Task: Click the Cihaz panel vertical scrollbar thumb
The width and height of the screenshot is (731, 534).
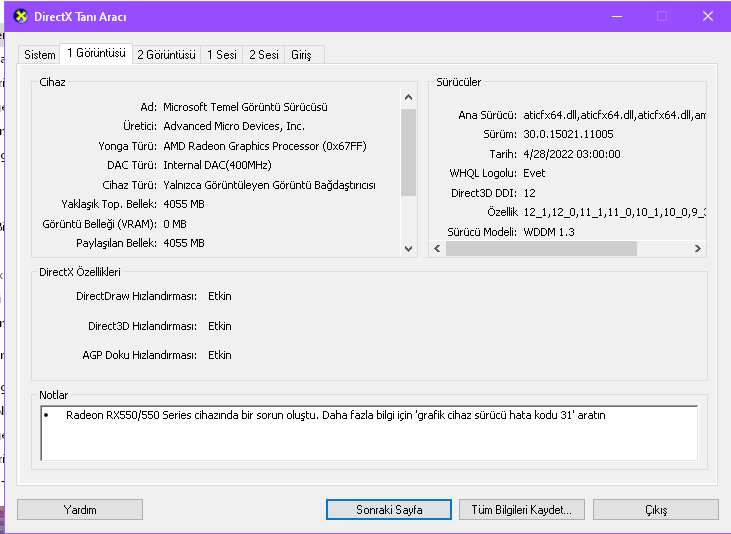Action: coord(408,152)
